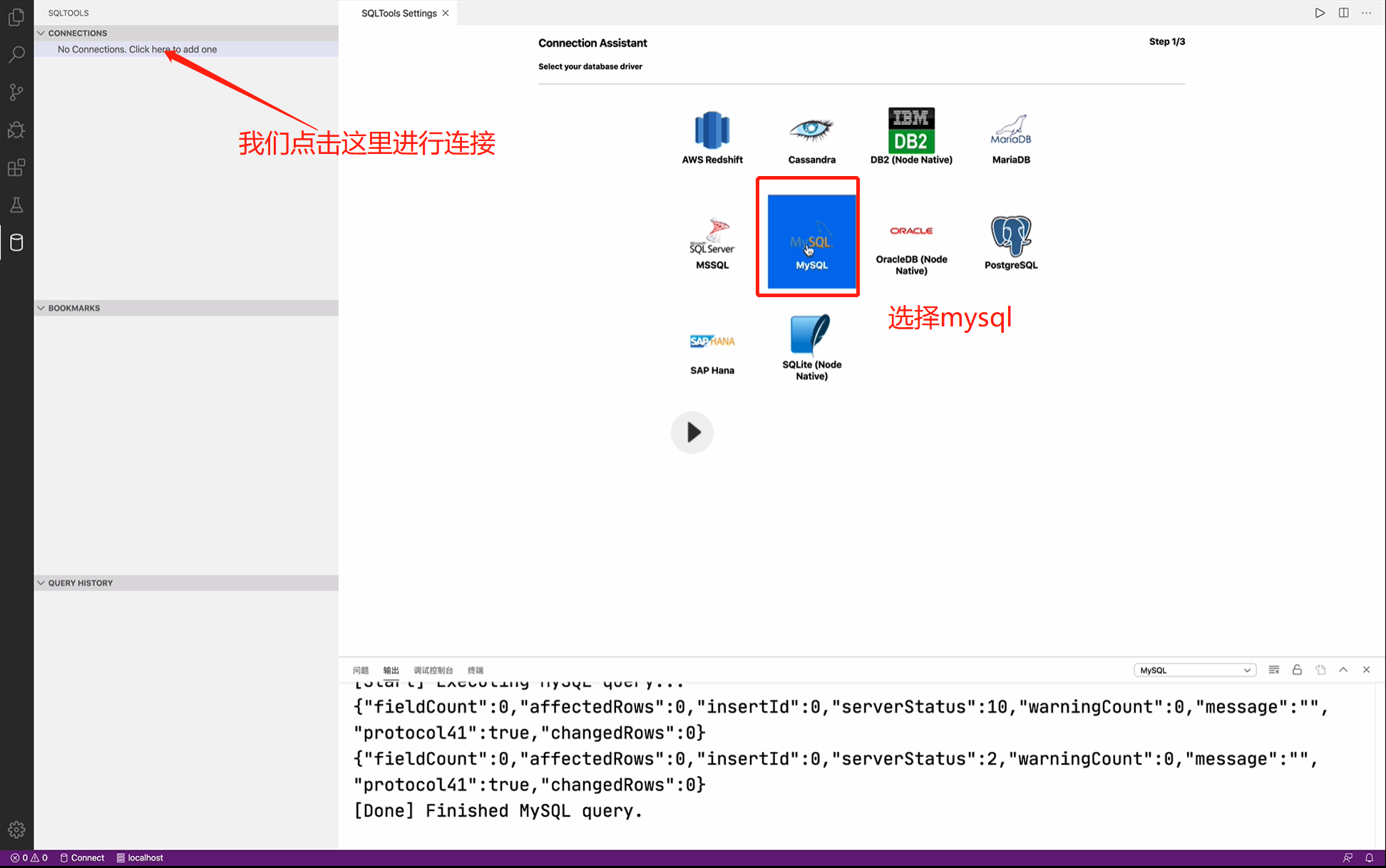
Task: Play the video overlay button
Action: click(x=692, y=432)
